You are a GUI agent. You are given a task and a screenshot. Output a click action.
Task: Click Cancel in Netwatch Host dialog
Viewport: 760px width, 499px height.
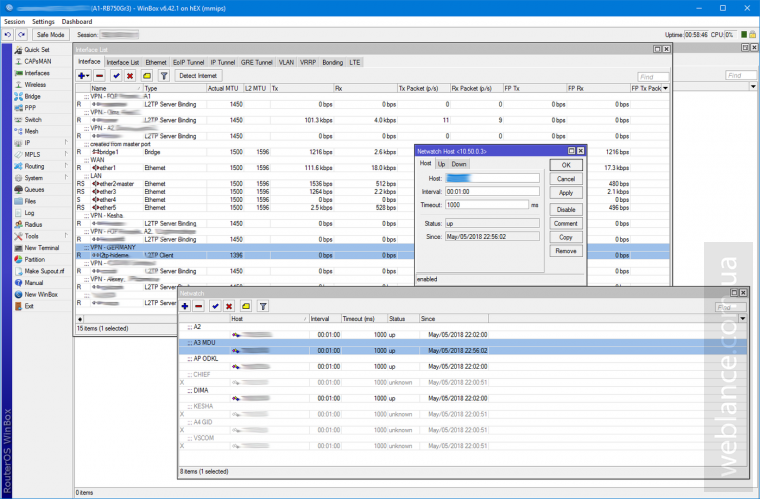(566, 179)
